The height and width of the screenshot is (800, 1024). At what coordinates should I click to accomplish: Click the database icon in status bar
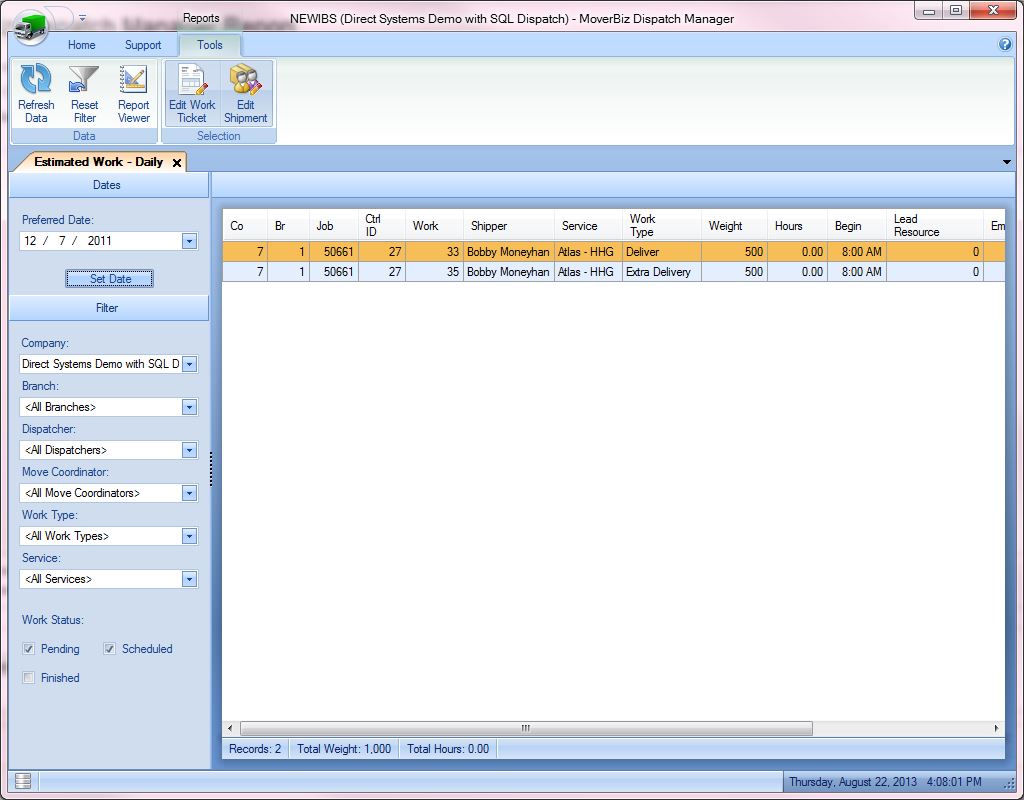point(23,781)
